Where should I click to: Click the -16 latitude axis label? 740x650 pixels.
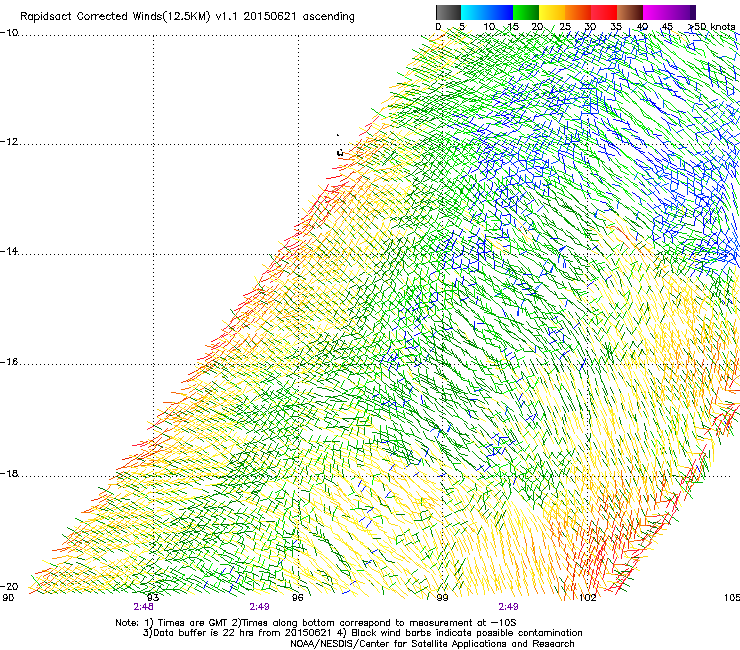tap(9, 362)
